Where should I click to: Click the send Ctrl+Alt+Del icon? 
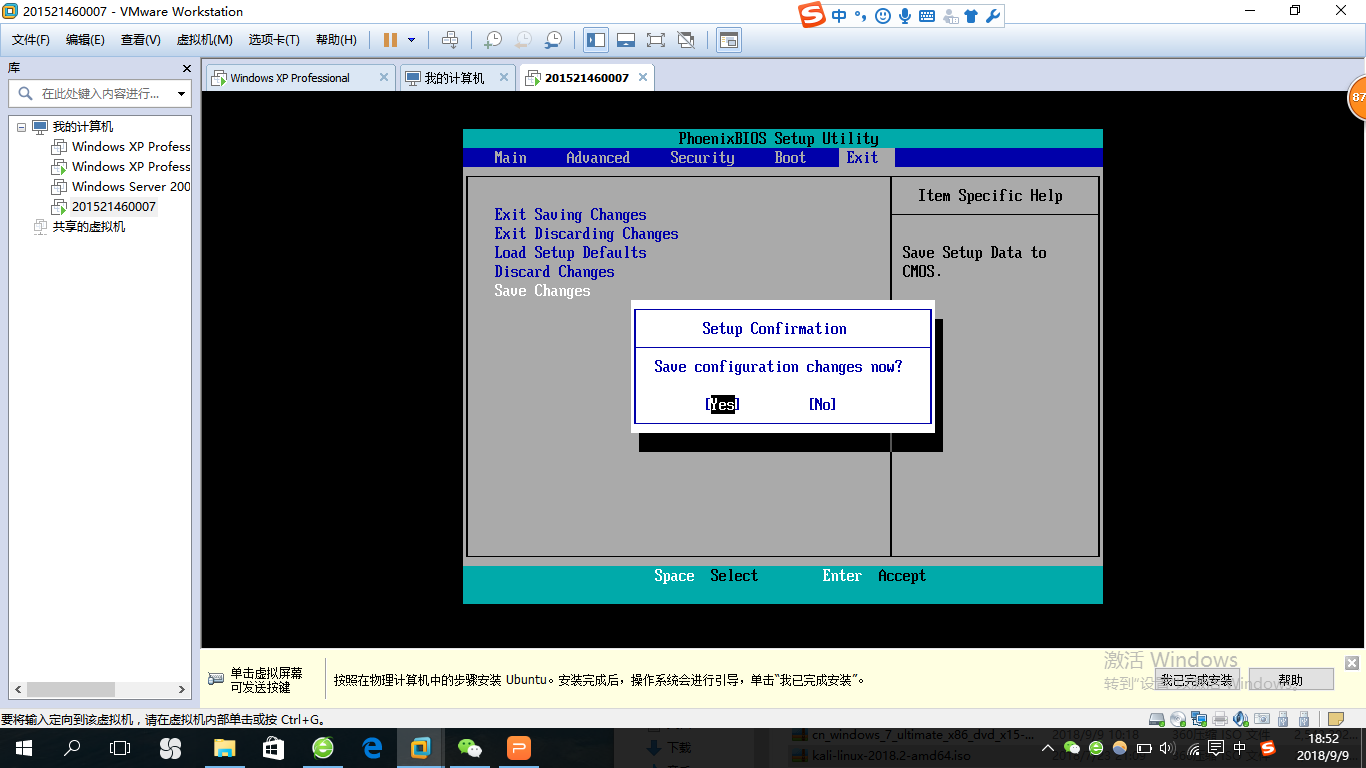coord(450,40)
